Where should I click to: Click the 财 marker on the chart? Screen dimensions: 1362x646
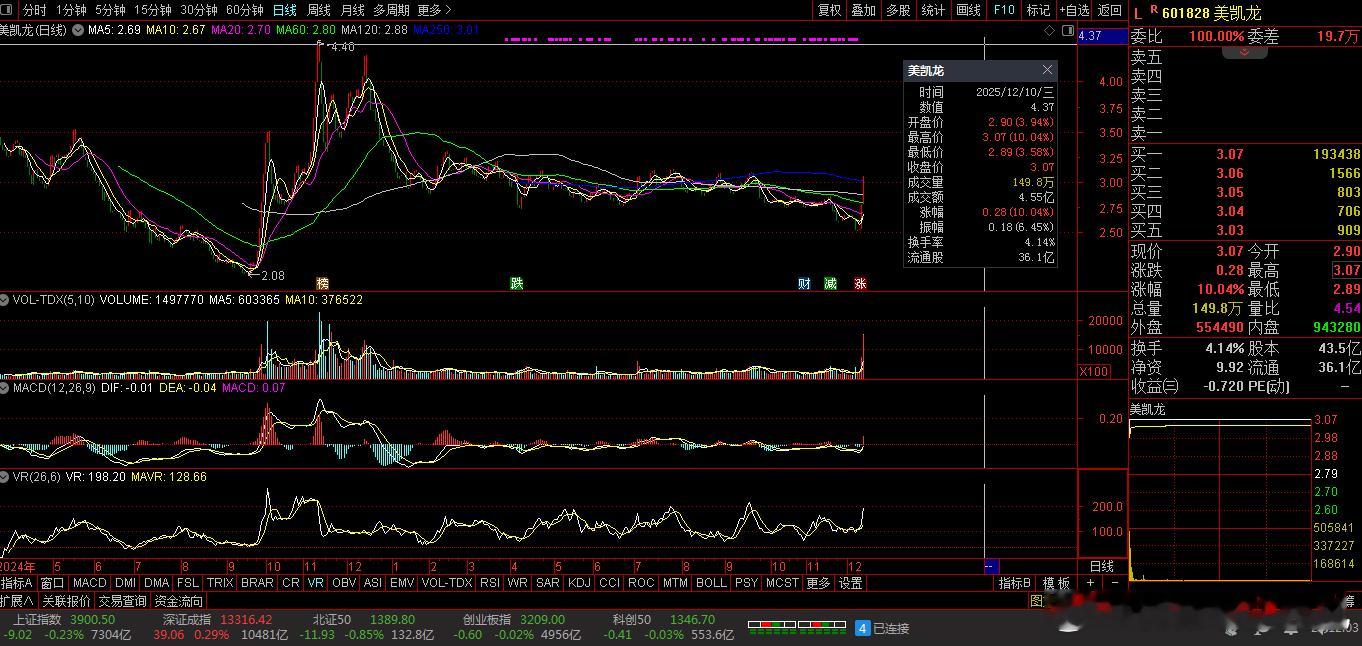[804, 284]
